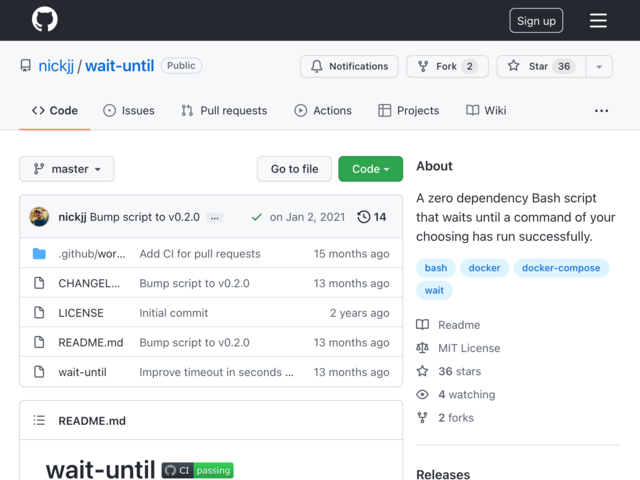The height and width of the screenshot is (480, 640).
Task: Select the docker topic tag
Action: 484,268
